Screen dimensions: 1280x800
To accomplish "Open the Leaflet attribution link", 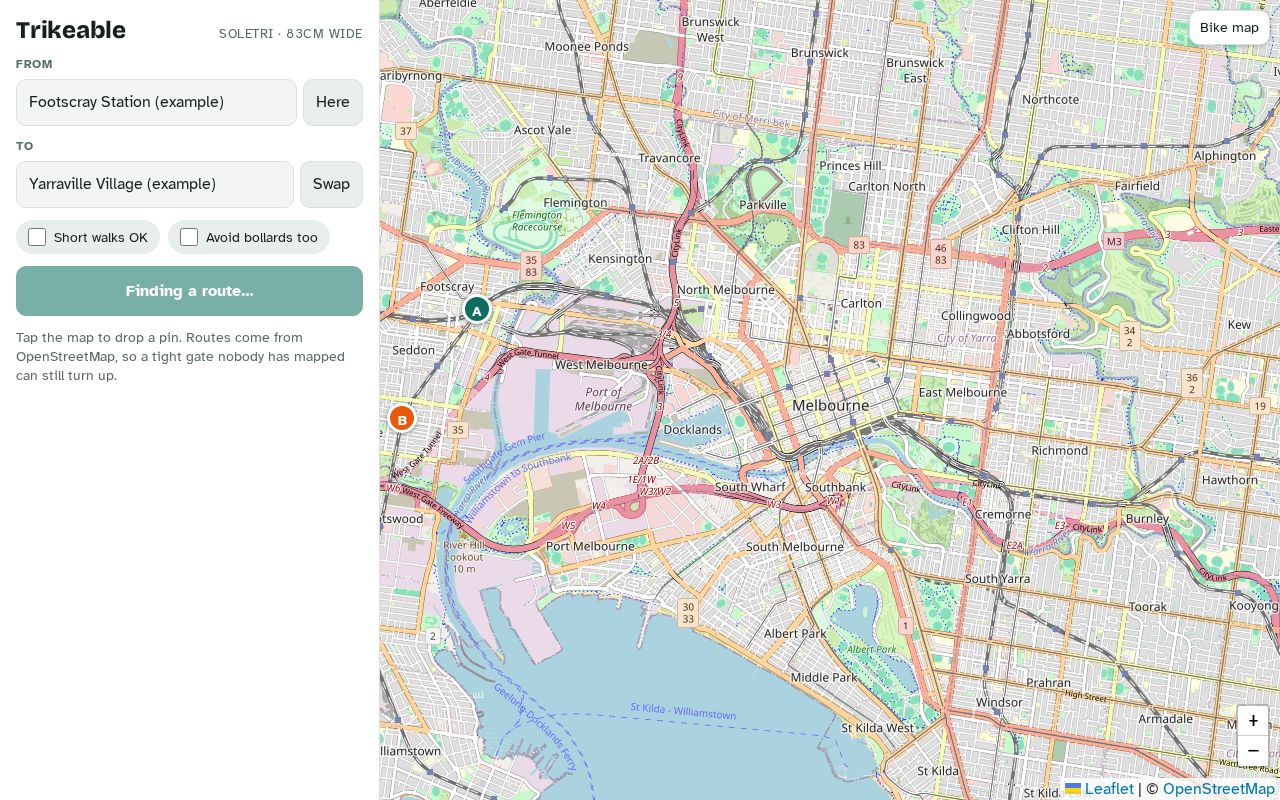I will coord(1099,789).
